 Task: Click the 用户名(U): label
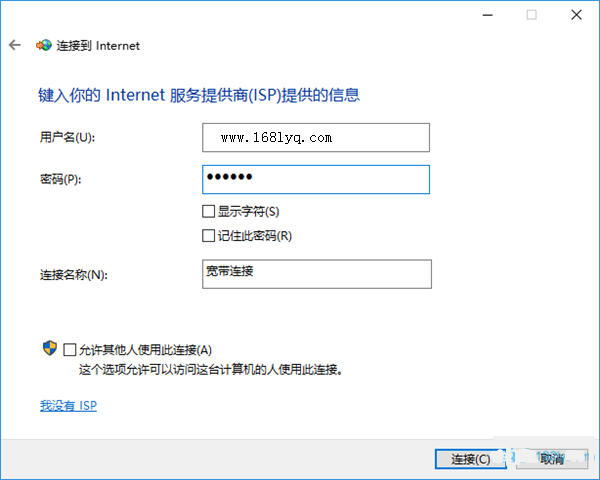click(67, 137)
